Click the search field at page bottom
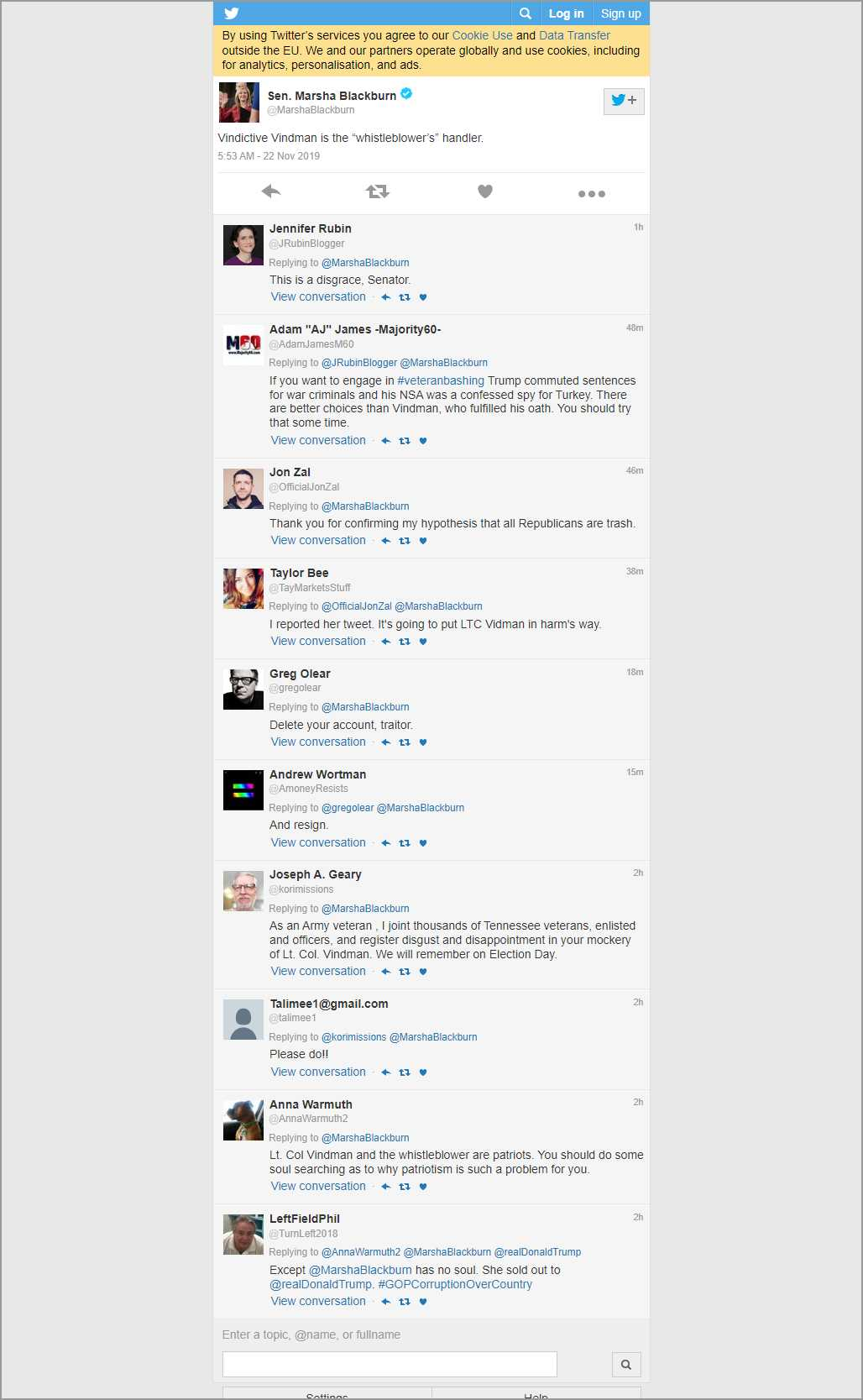The height and width of the screenshot is (1400, 863). point(390,1364)
